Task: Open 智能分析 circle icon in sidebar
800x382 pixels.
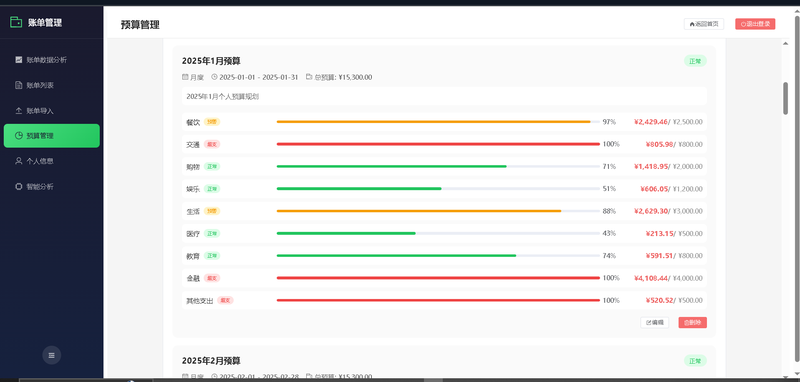Action: click(x=18, y=187)
